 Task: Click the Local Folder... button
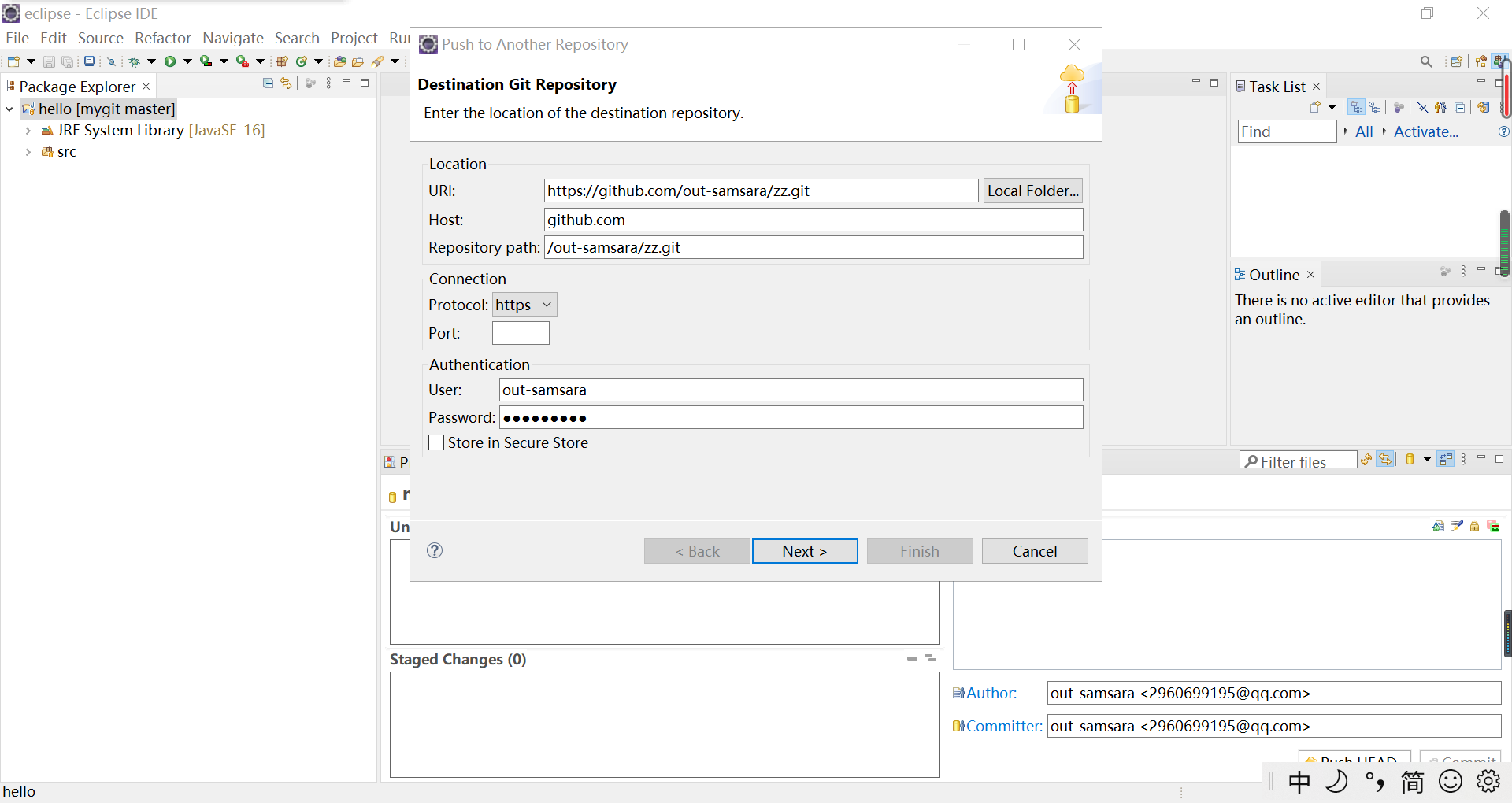1033,191
